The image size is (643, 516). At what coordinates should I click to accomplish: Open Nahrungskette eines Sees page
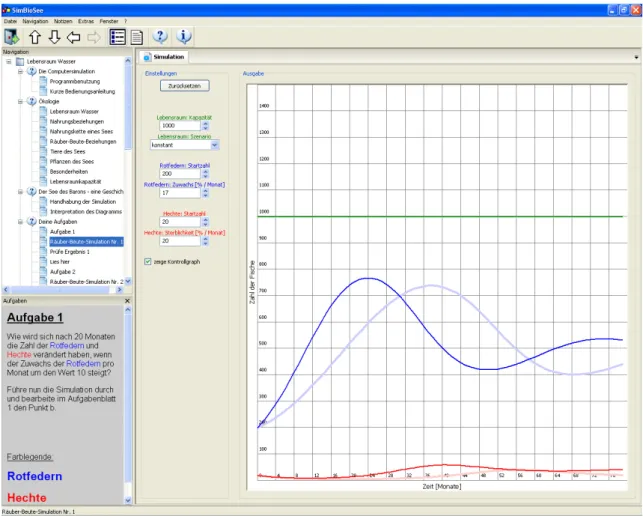pos(81,131)
